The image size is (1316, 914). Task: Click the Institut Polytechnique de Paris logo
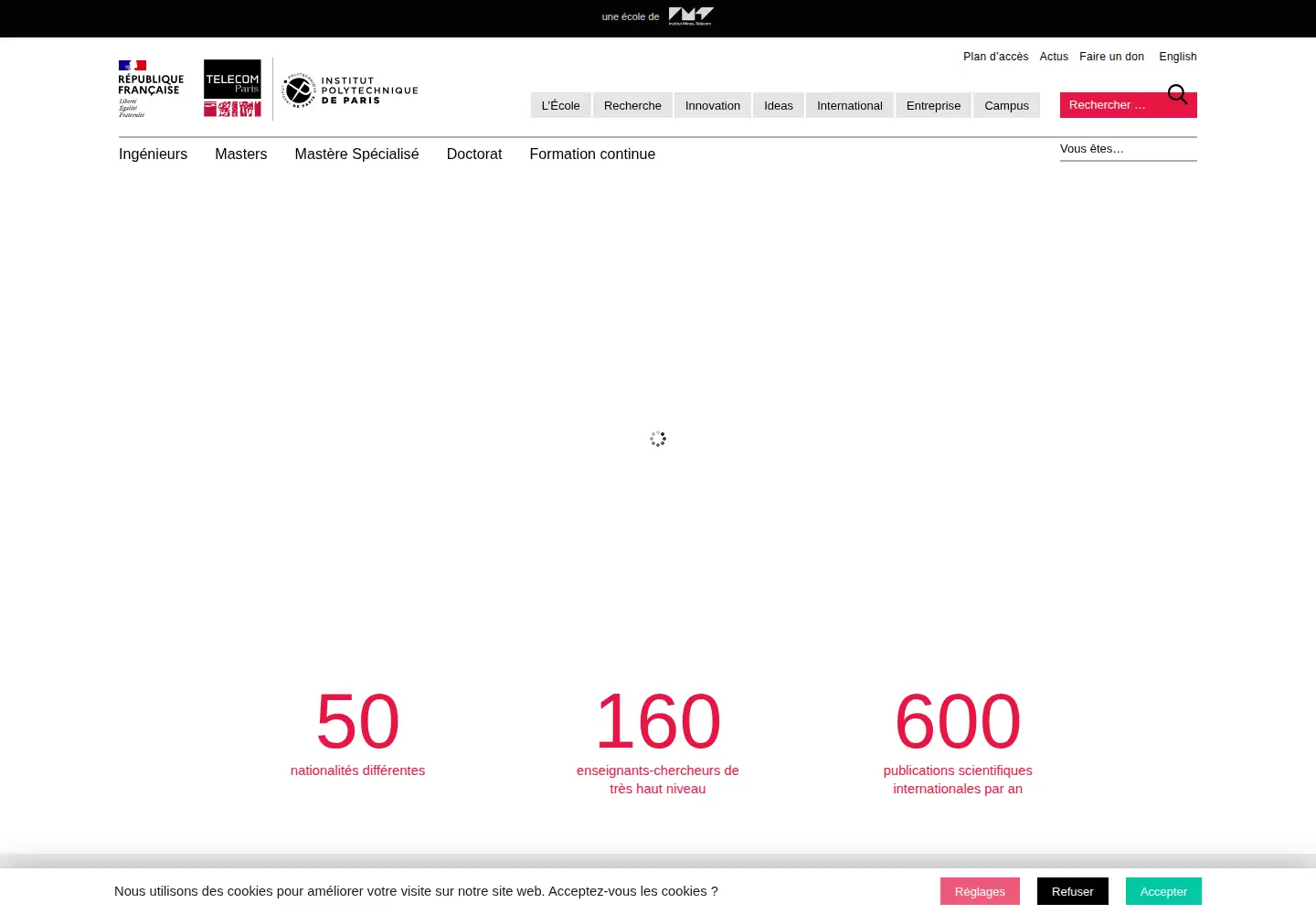coord(350,90)
